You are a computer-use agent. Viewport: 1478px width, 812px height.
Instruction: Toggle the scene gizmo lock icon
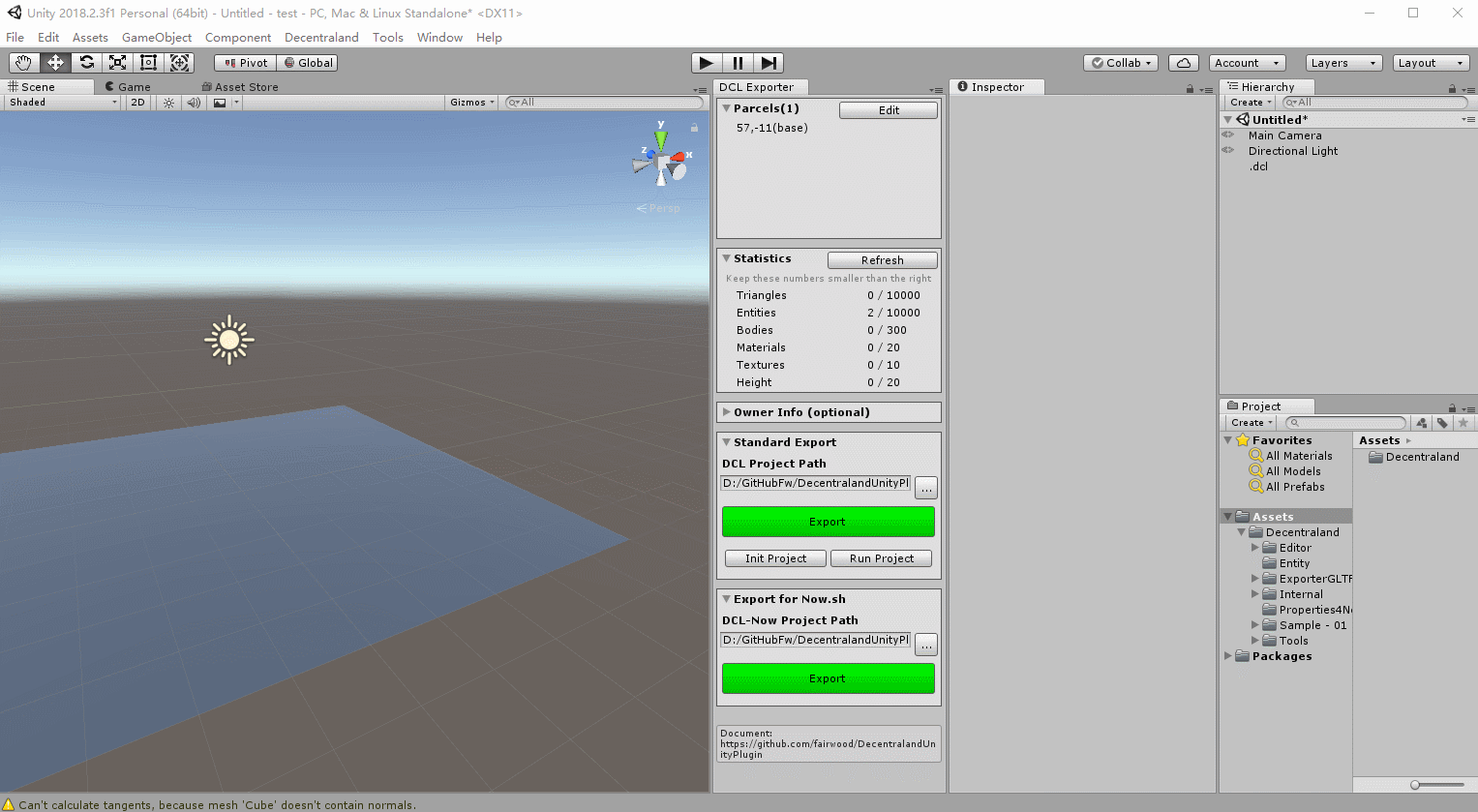(x=694, y=127)
